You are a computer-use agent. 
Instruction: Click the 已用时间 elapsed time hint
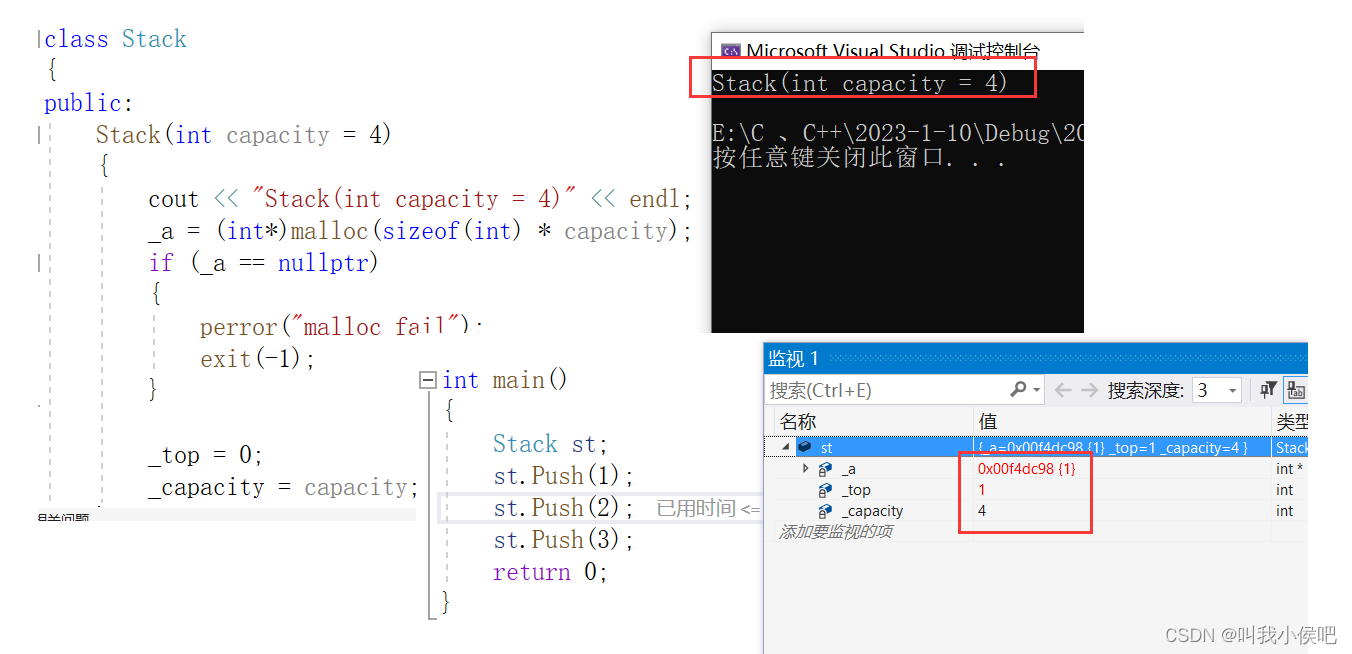(x=708, y=509)
